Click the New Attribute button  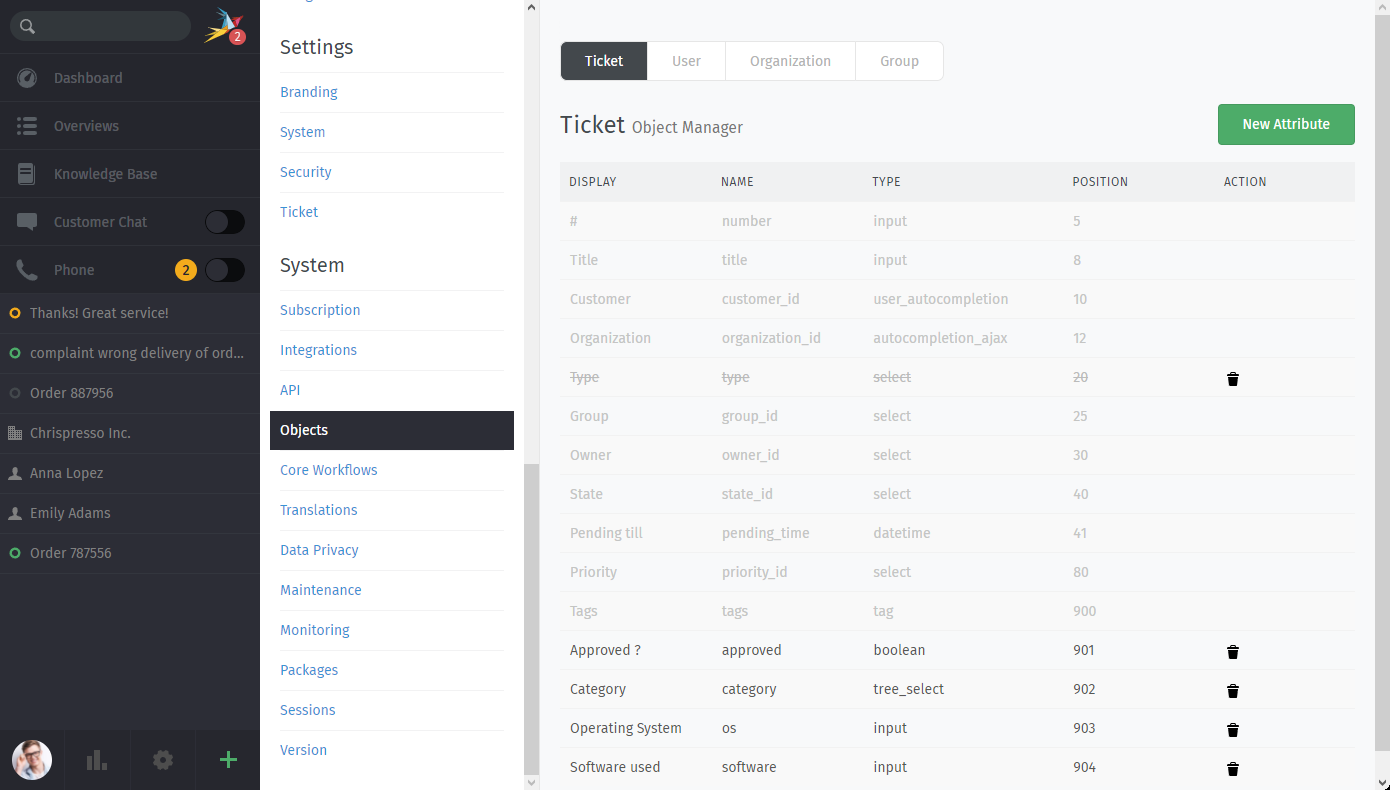[x=1286, y=124]
